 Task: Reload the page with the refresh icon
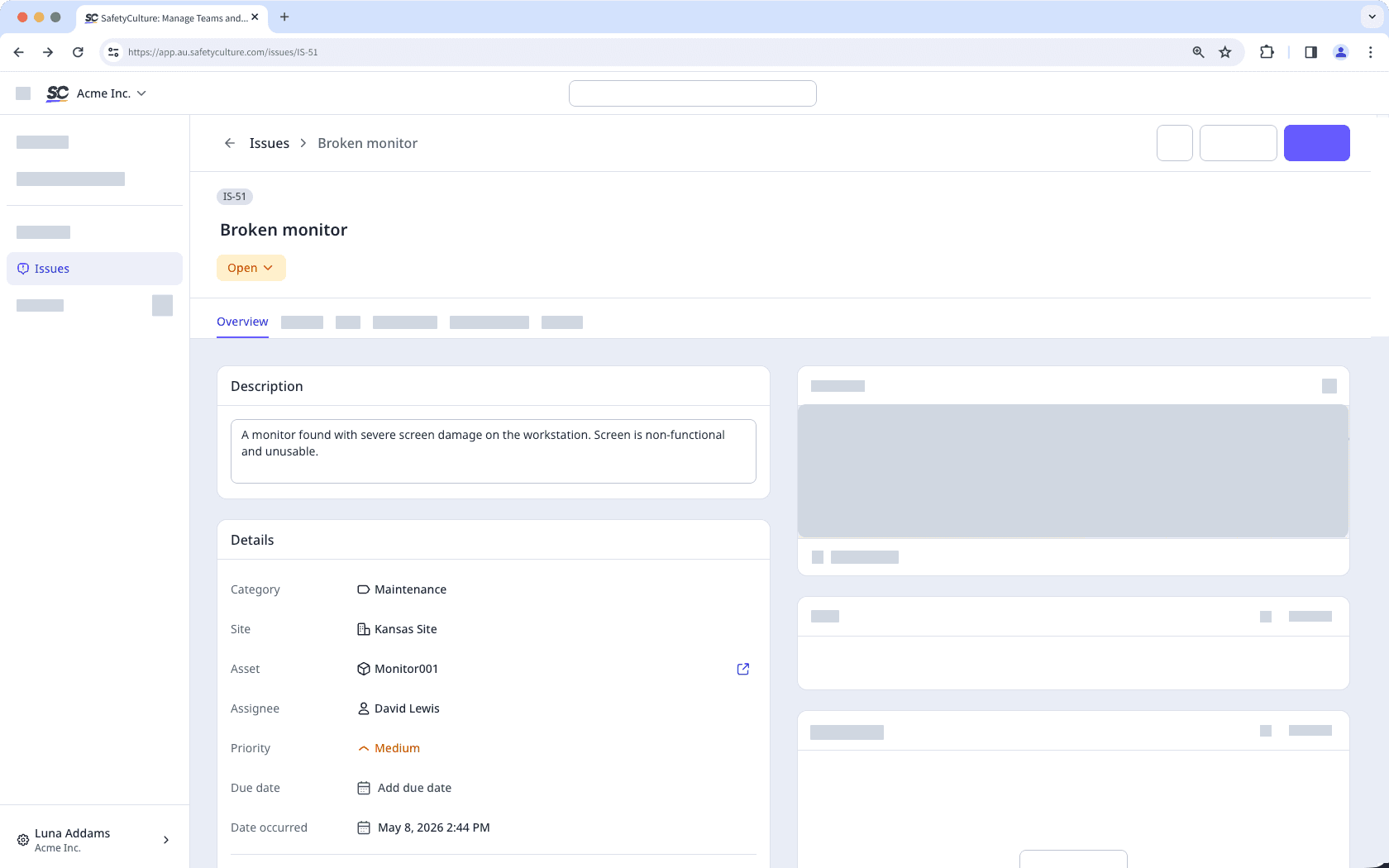[78, 52]
